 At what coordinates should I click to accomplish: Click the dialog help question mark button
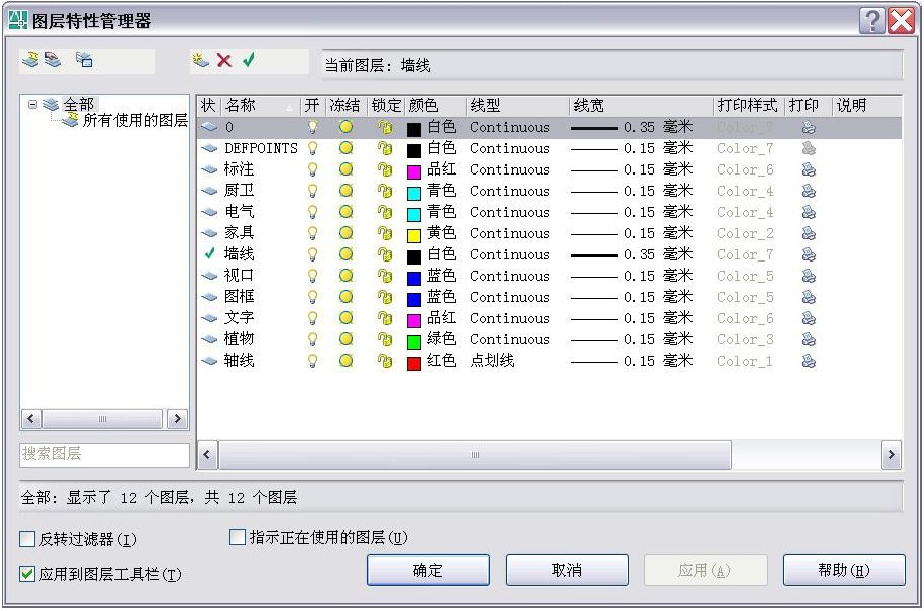pos(872,21)
